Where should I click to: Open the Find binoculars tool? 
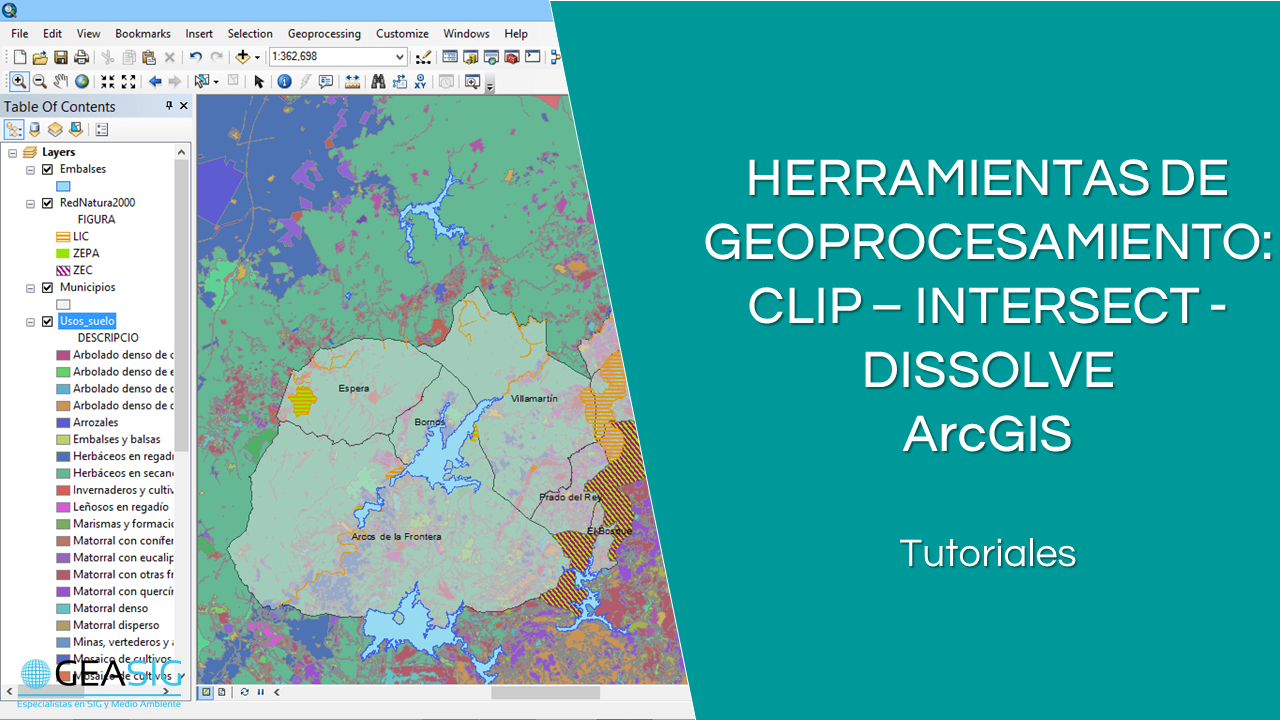[378, 82]
